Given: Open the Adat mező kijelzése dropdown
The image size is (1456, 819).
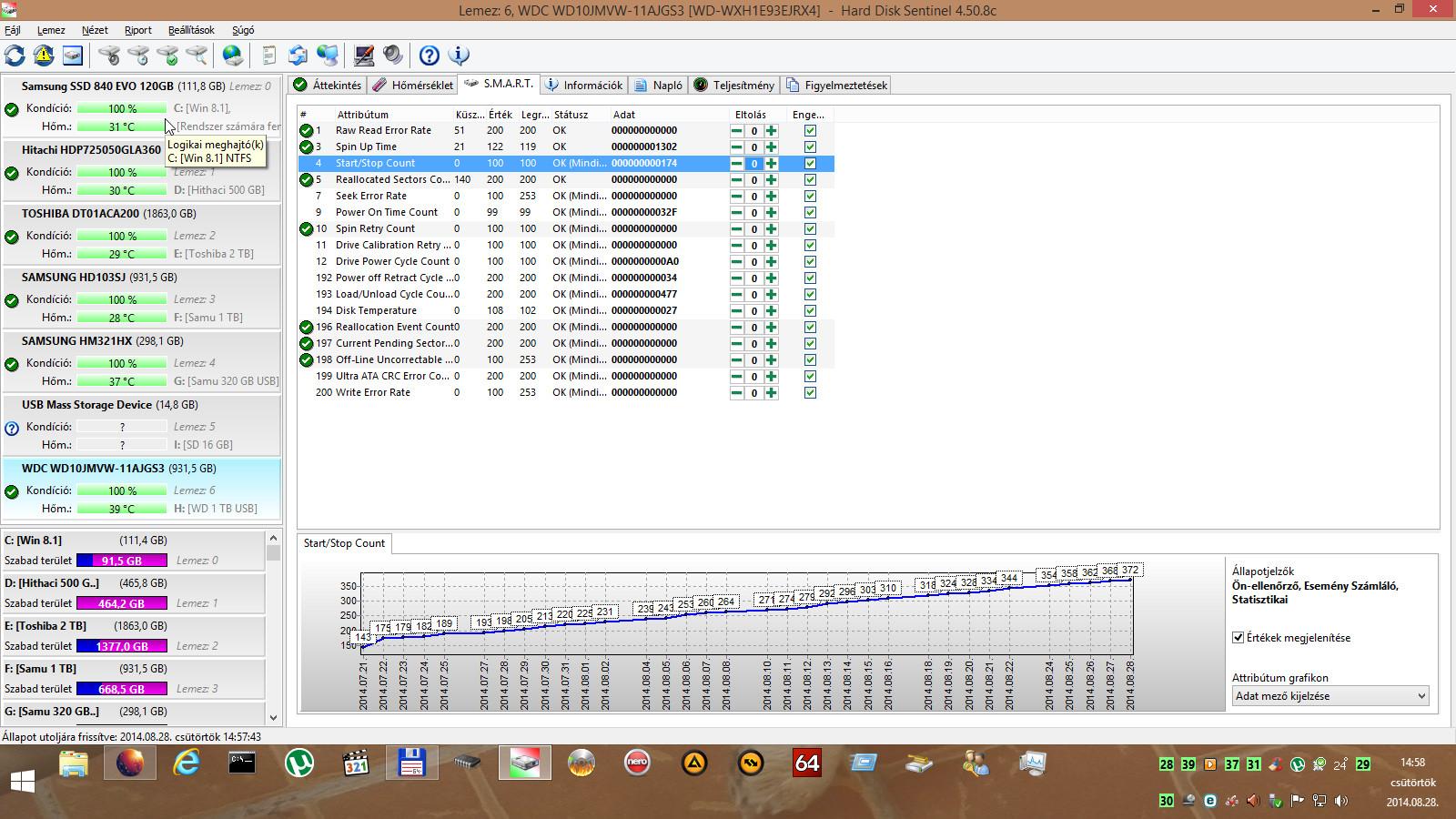Looking at the screenshot, I should coord(1330,696).
